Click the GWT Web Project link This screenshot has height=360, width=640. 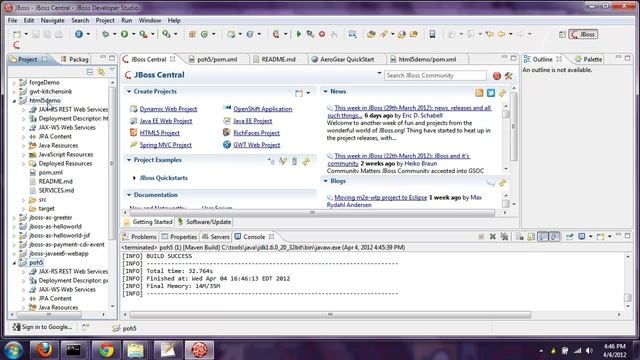[x=256, y=145]
